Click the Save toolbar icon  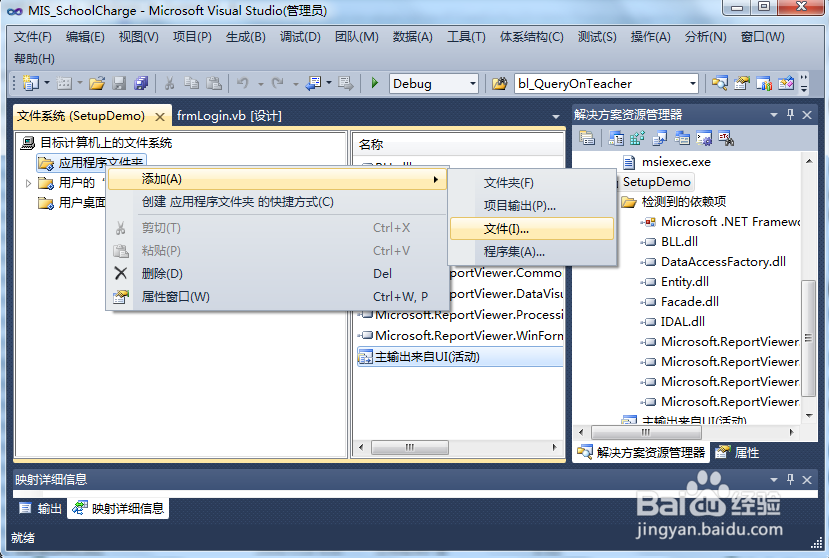[119, 83]
